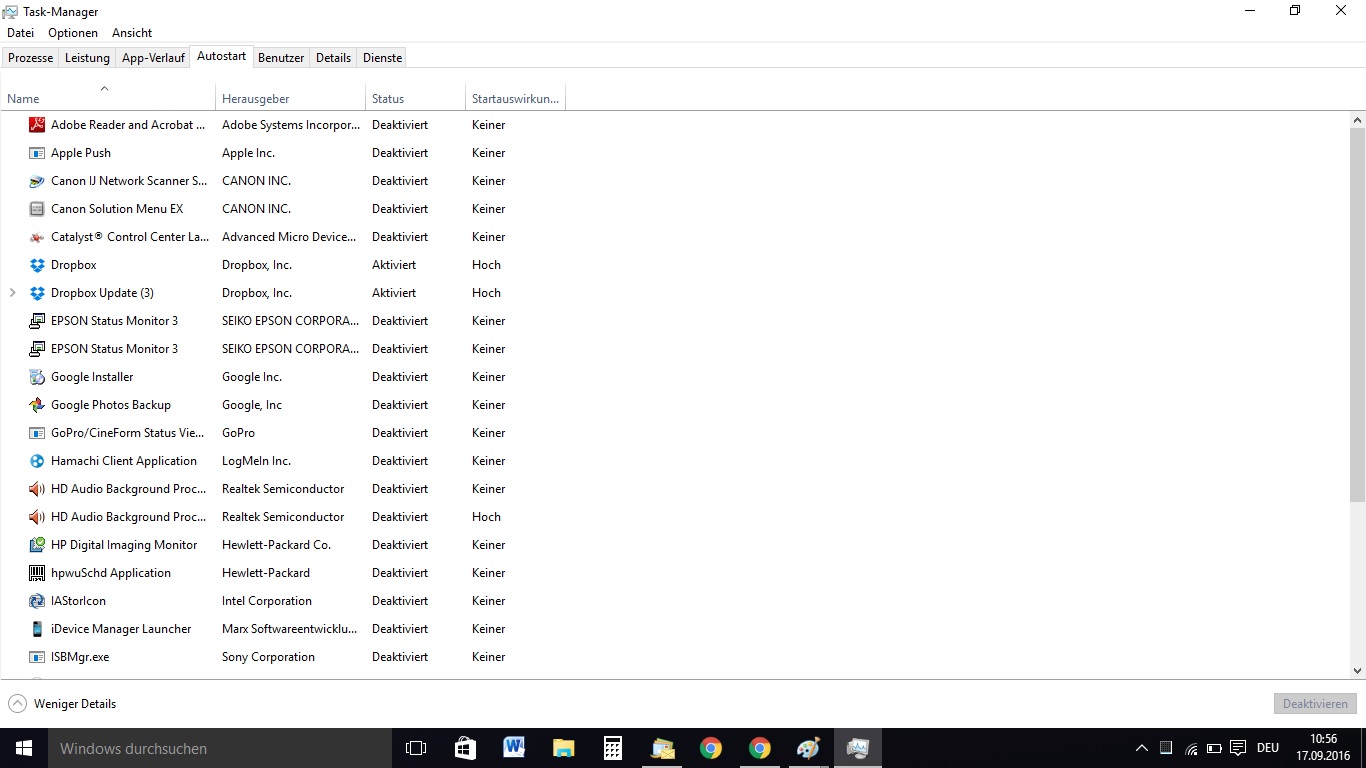This screenshot has width=1366, height=768.
Task: Launch Windows Store from the taskbar
Action: (465, 748)
